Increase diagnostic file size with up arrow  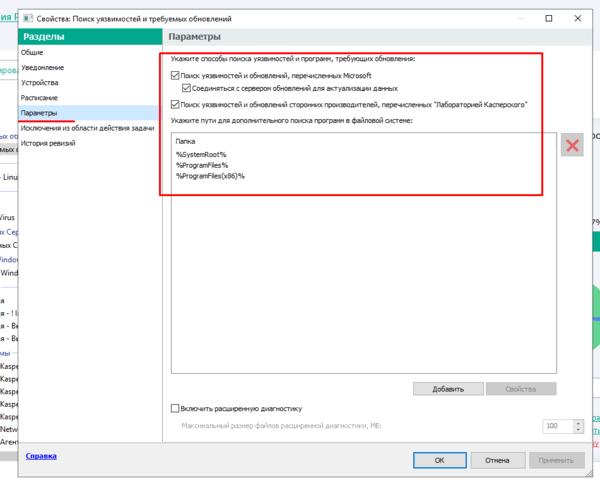578,423
